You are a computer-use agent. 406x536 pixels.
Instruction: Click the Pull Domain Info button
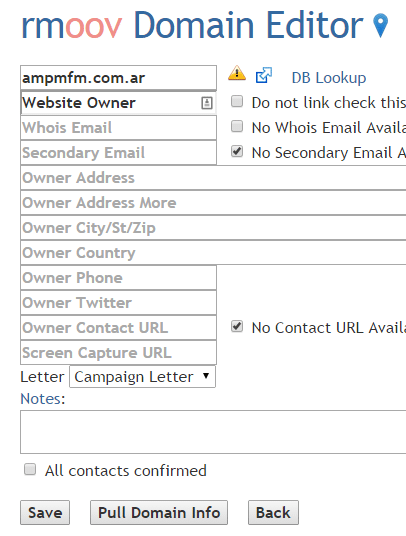tap(159, 512)
